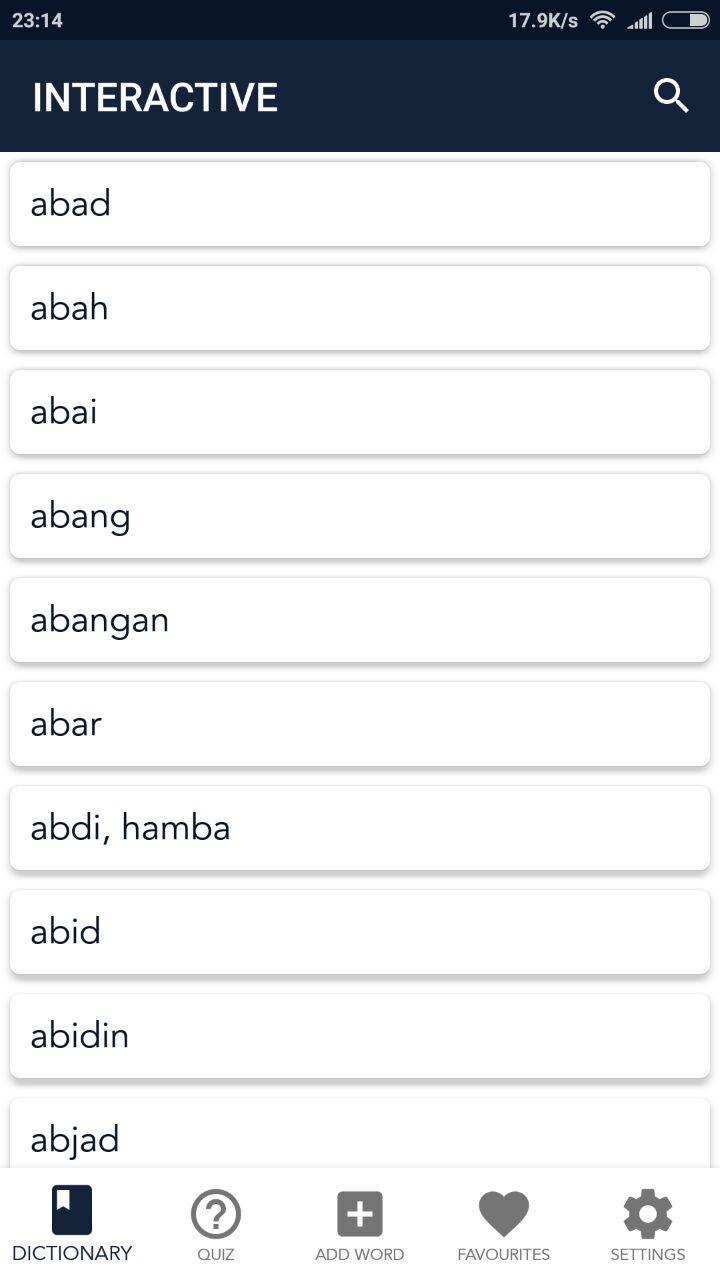Tap the Wi-Fi status icon
Screen dimensions: 720x1280
[602, 20]
